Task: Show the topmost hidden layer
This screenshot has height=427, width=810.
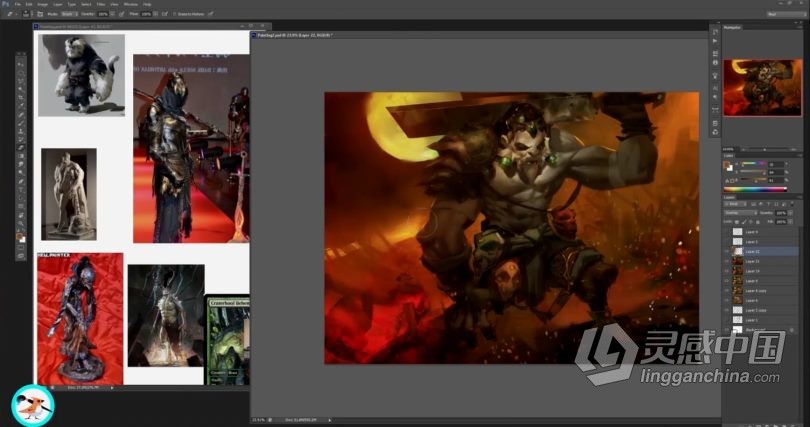Action: click(727, 232)
